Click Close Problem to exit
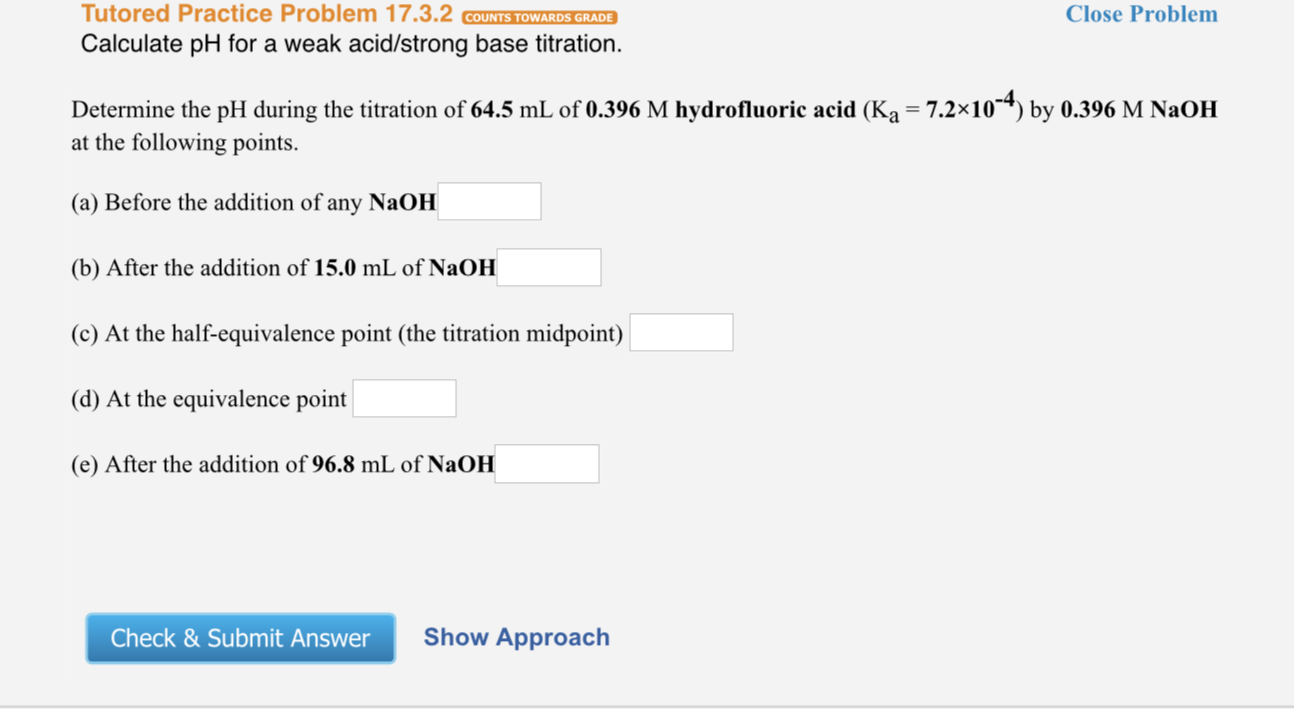This screenshot has height=712, width=1294. (1141, 14)
